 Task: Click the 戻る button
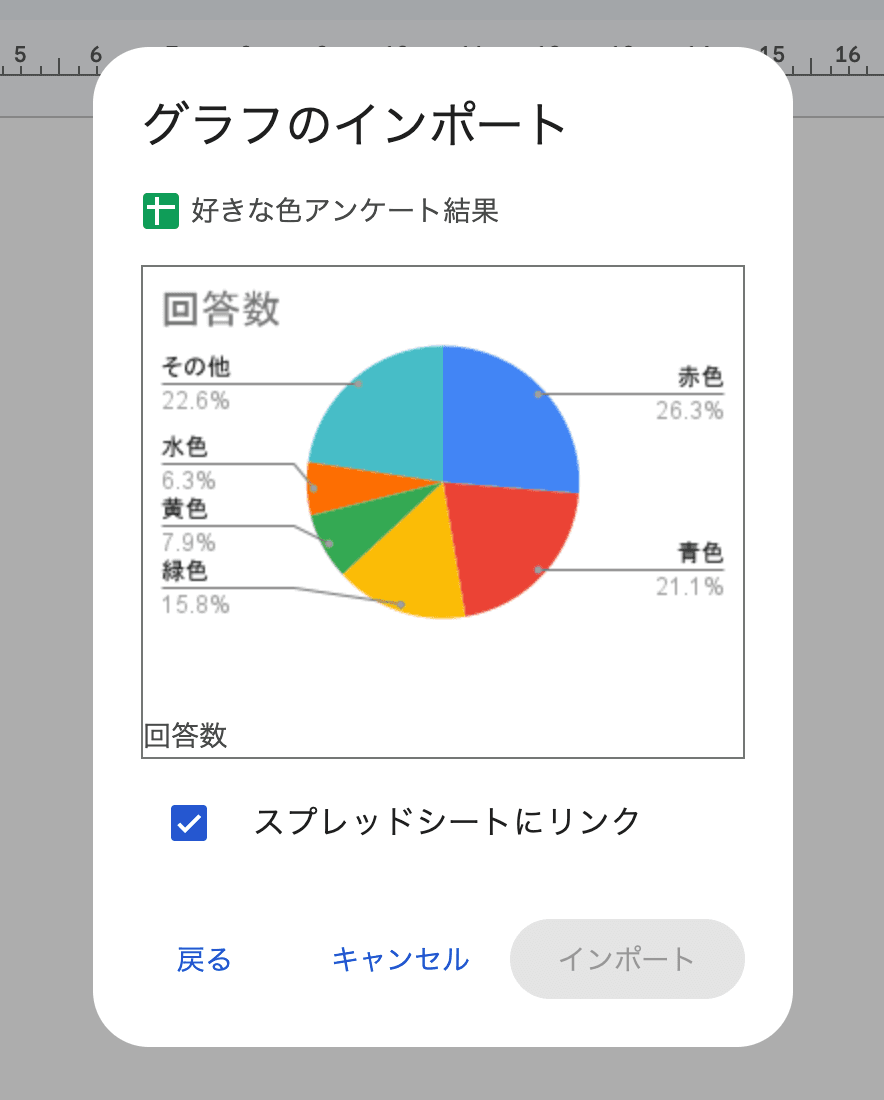[x=204, y=959]
